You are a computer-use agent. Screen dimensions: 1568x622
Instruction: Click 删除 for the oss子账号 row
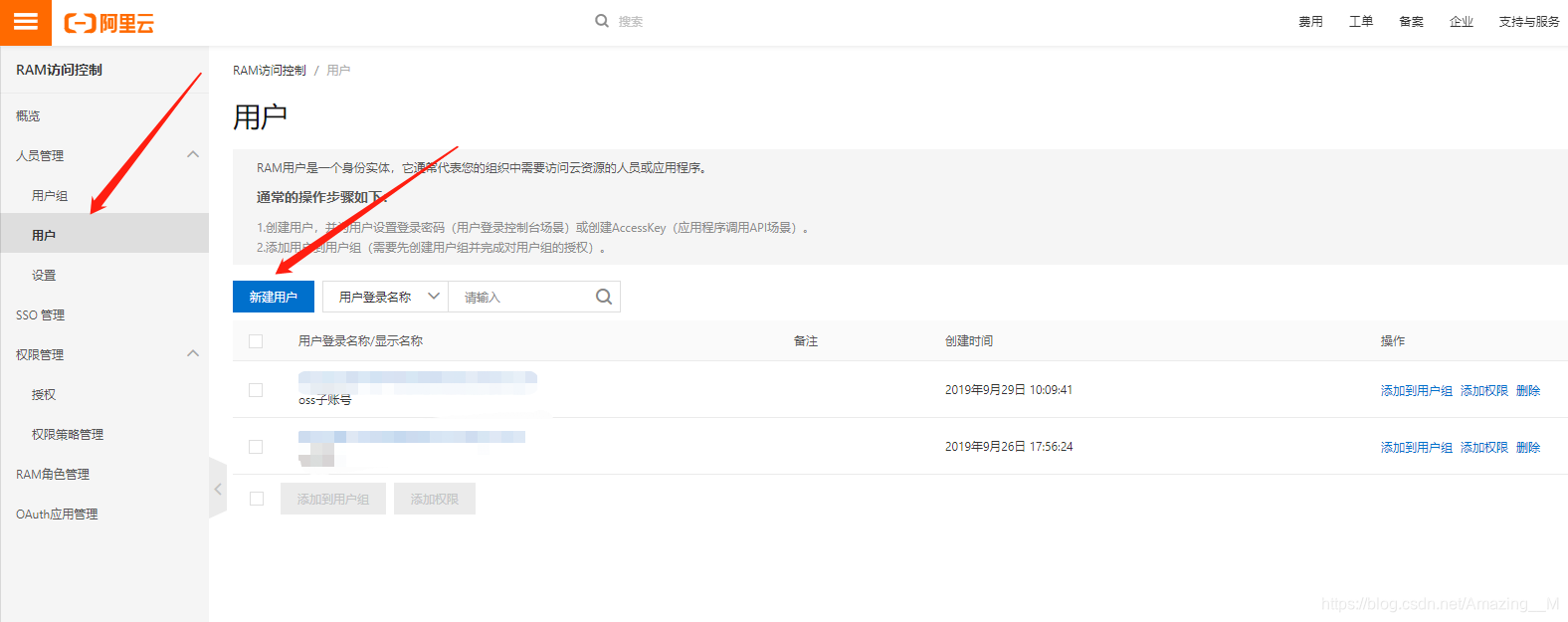(1528, 391)
